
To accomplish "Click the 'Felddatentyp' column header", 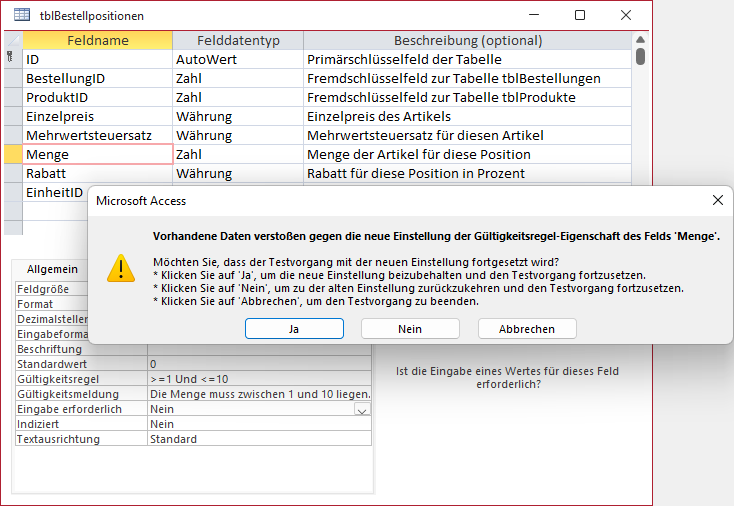I will (237, 41).
